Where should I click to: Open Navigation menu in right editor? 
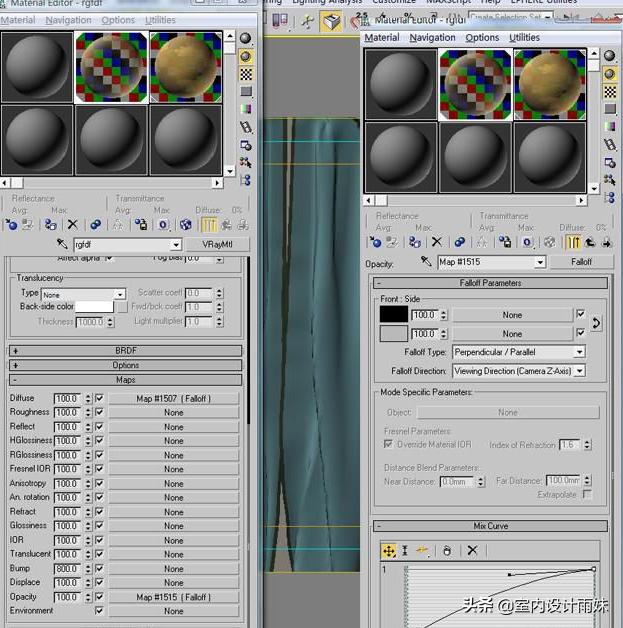(432, 38)
